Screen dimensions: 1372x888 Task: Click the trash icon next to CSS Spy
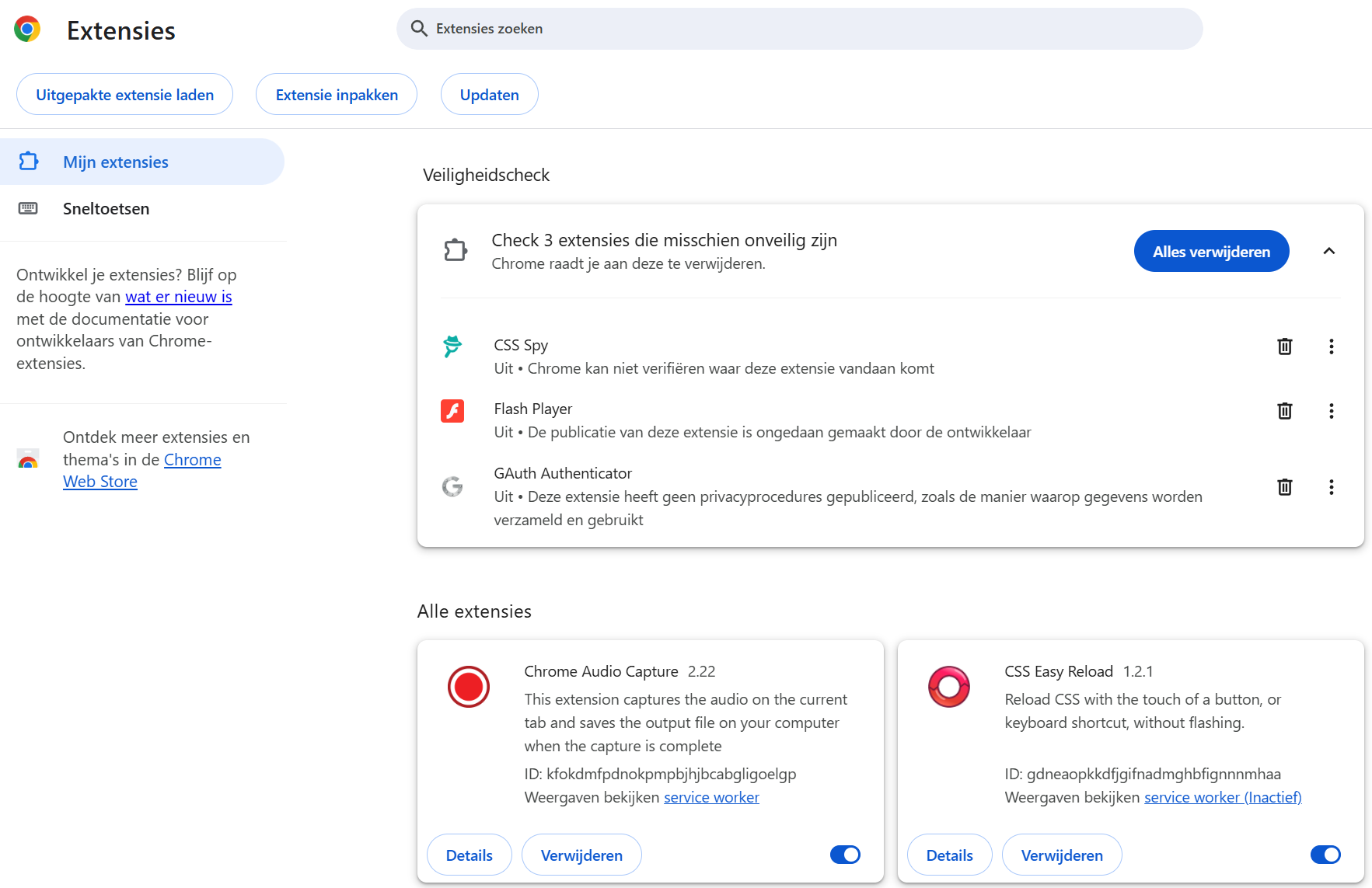[1284, 346]
